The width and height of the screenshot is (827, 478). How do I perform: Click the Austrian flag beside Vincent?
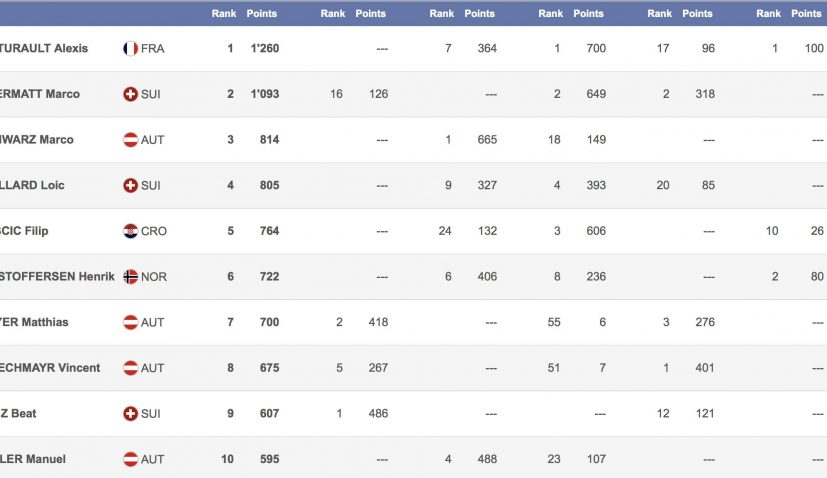[130, 368]
